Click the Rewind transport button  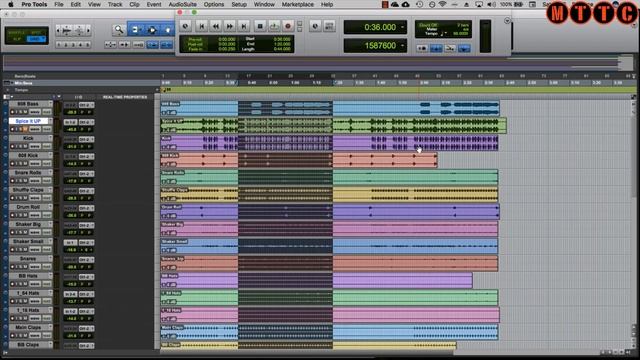coord(216,26)
